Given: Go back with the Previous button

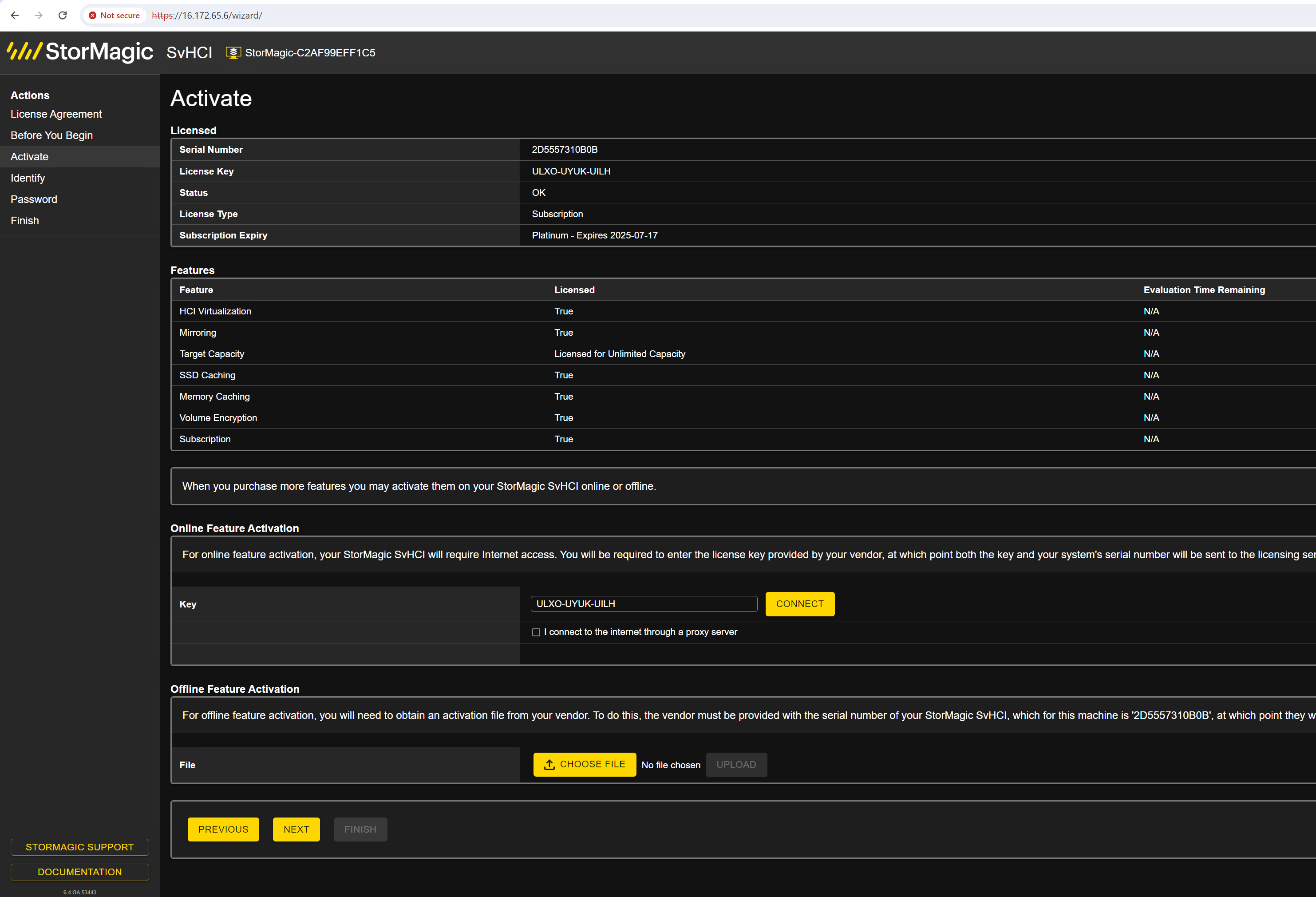Looking at the screenshot, I should (x=223, y=829).
